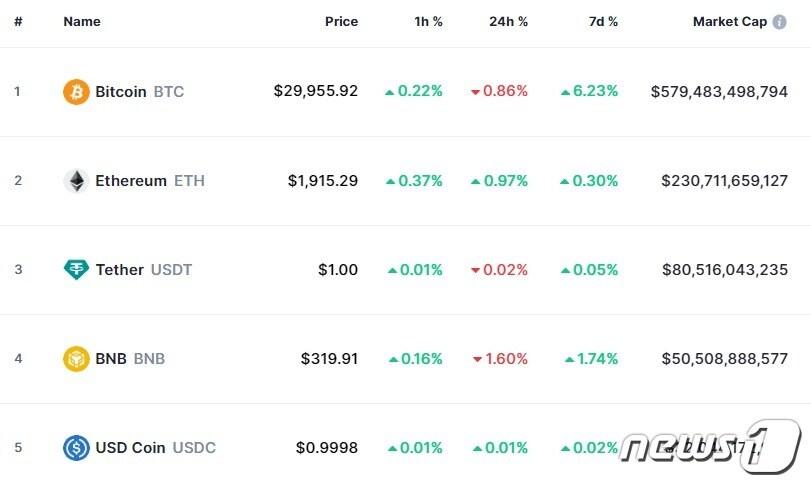Sort by Market Cap column header
Screen dimensions: 811x486
[x=729, y=22]
